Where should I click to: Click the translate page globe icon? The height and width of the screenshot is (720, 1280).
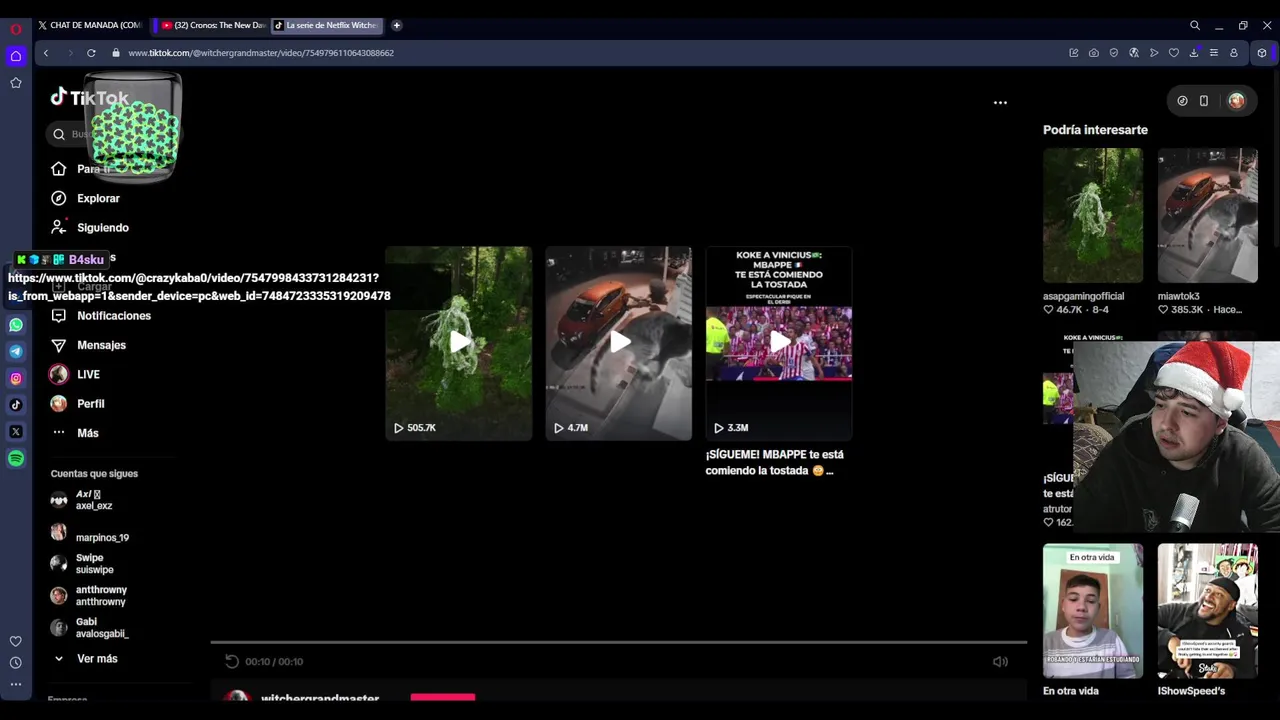pyautogui.click(x=1134, y=53)
